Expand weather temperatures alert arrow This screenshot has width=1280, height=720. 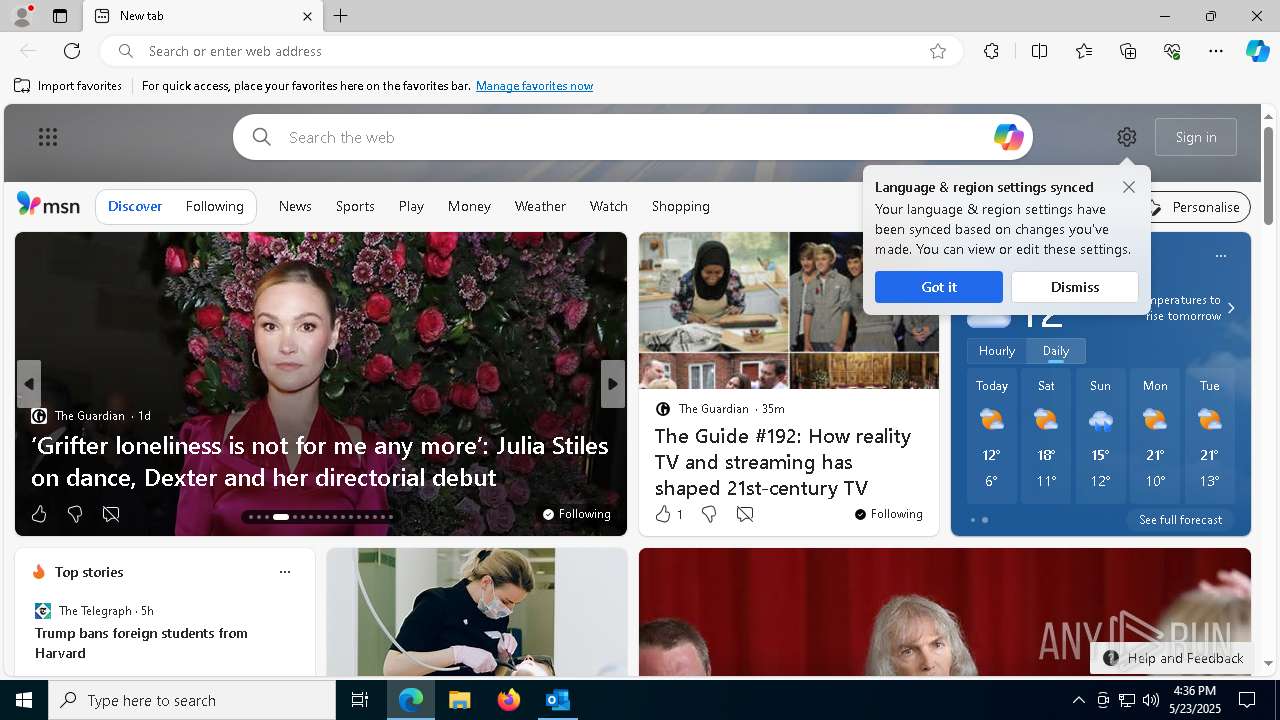(1231, 308)
